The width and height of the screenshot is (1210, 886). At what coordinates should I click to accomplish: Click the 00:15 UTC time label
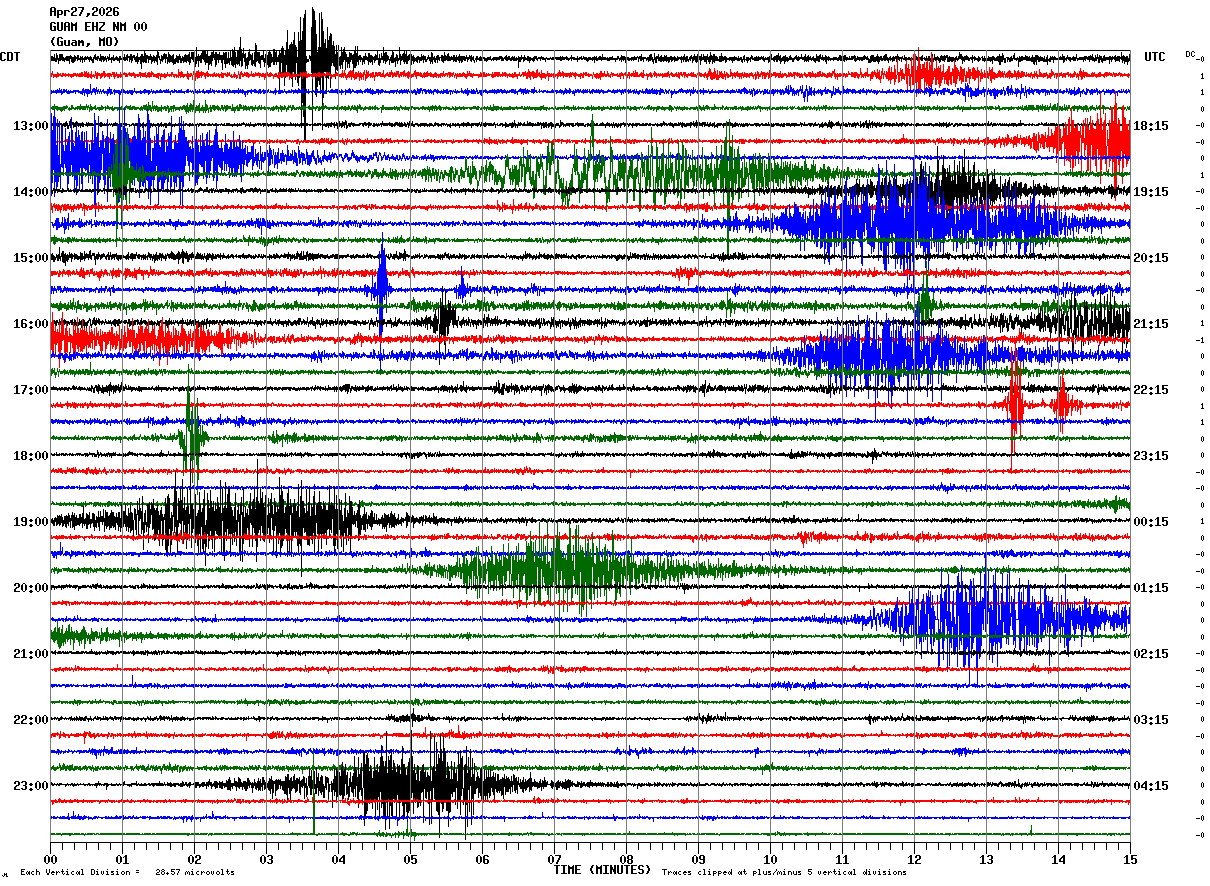1151,522
